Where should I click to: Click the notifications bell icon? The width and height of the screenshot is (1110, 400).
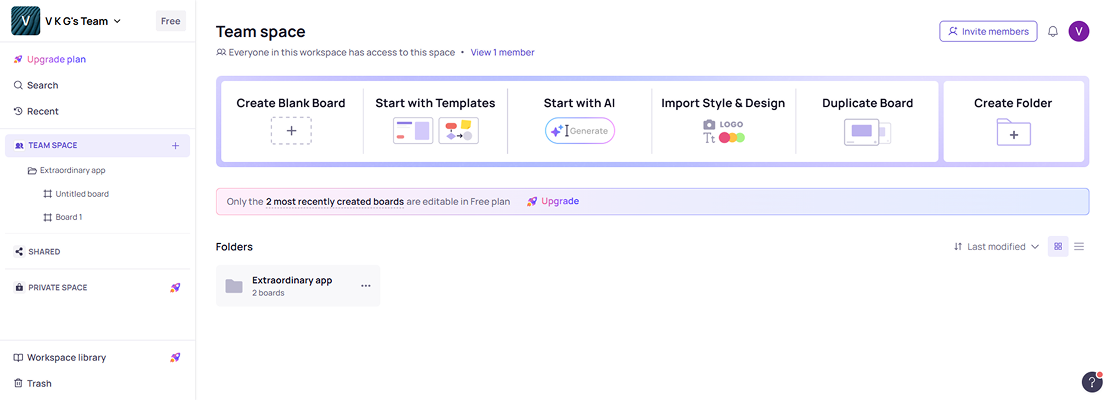[1053, 32]
